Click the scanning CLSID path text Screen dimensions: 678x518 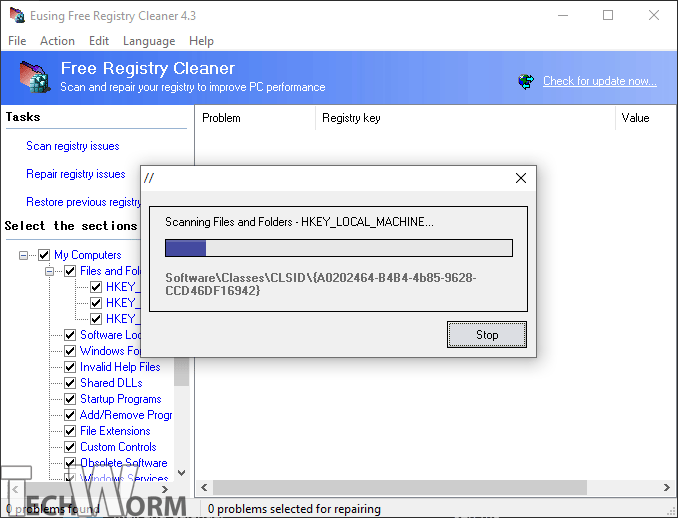point(320,284)
